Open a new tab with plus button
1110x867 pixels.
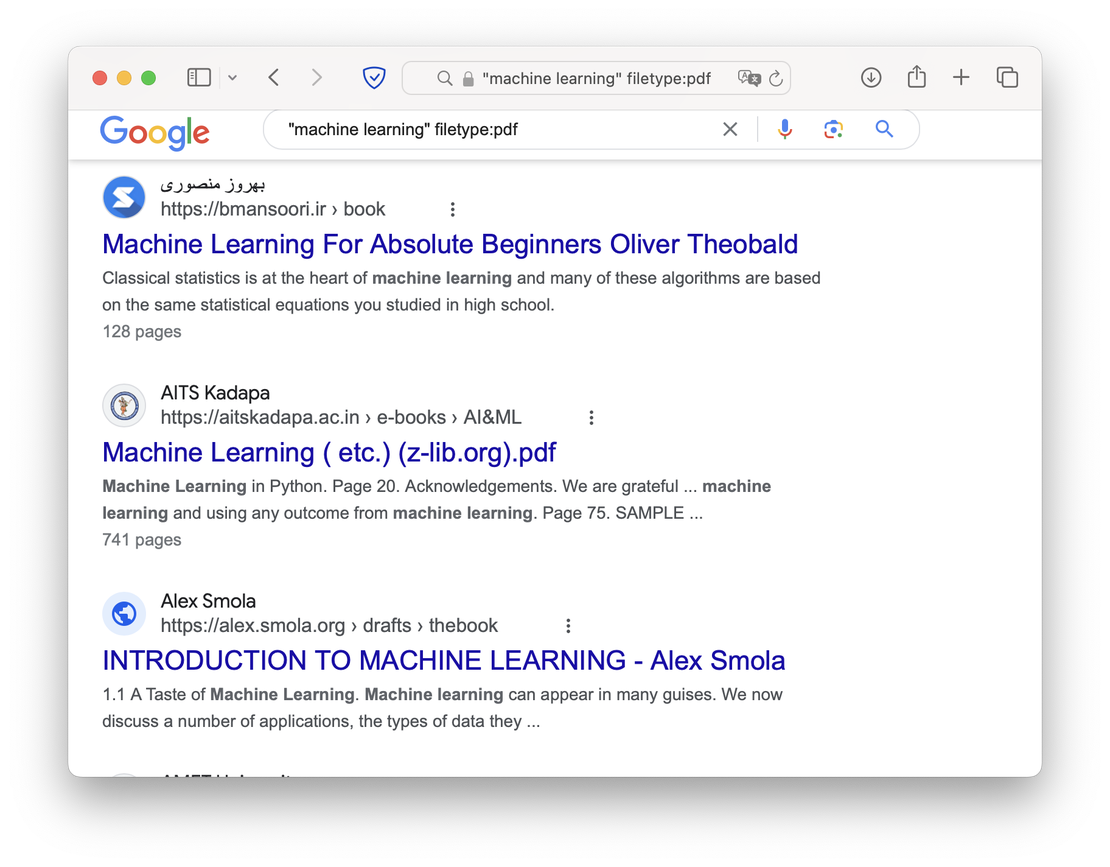pyautogui.click(x=961, y=77)
